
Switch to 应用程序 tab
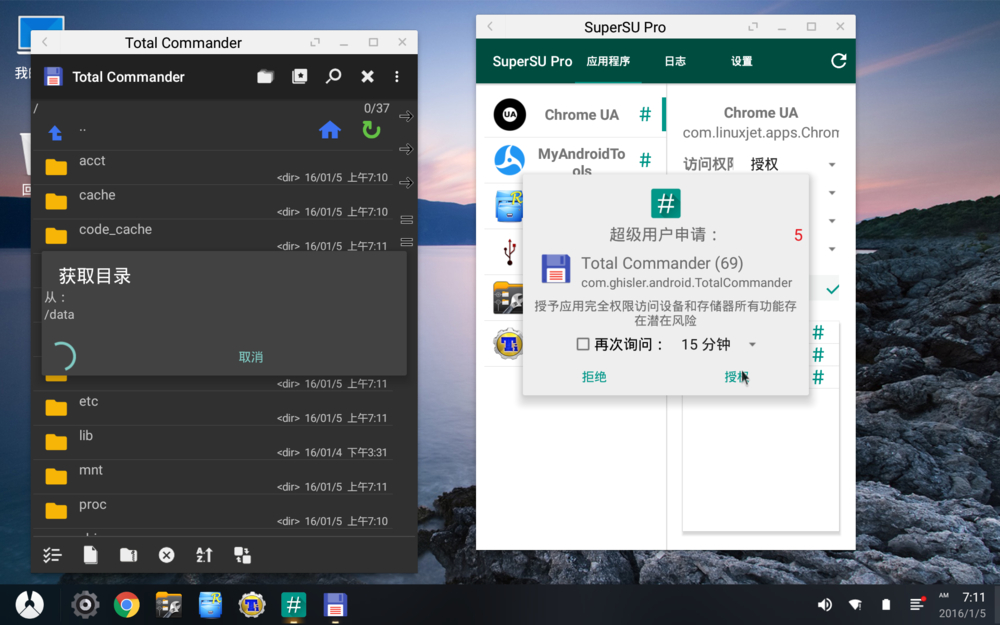tap(608, 61)
